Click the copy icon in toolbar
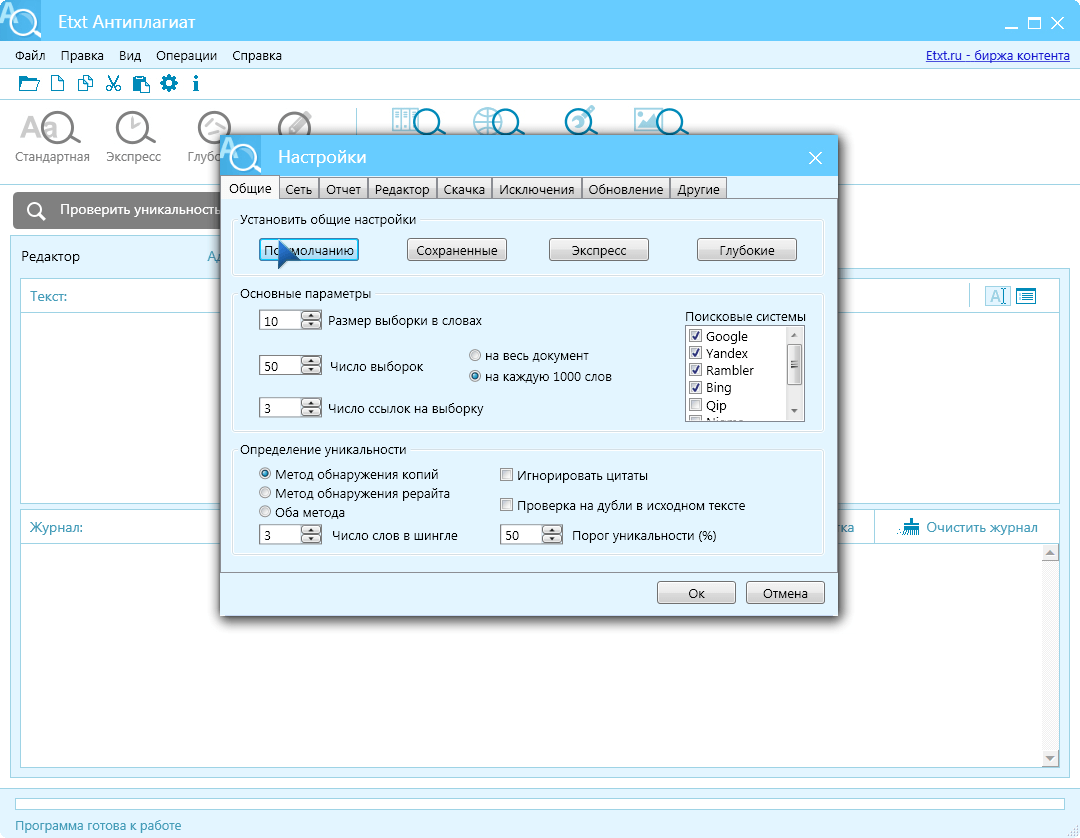This screenshot has width=1080, height=838. pyautogui.click(x=85, y=84)
